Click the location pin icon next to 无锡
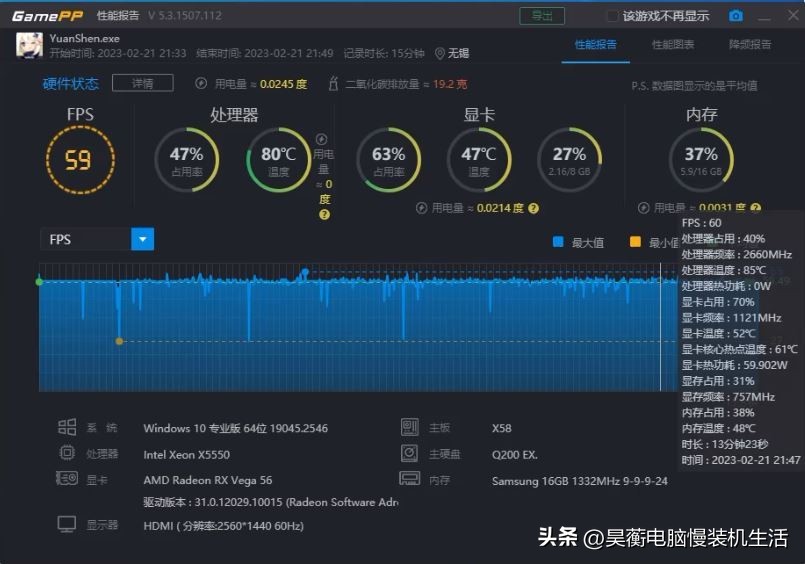 point(439,53)
